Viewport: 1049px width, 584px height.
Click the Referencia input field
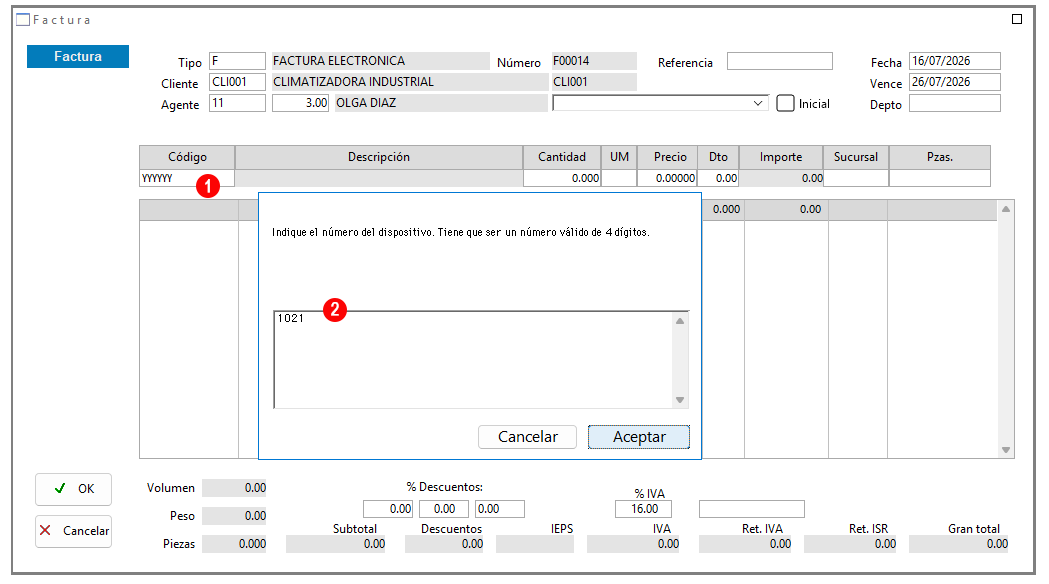pyautogui.click(x=780, y=61)
